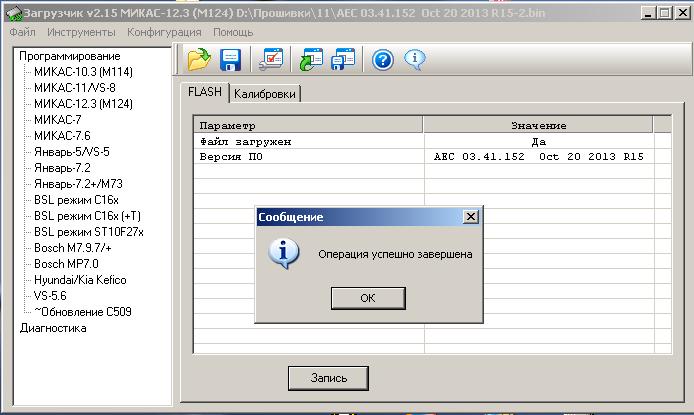The height and width of the screenshot is (415, 694).
Task: Open the Инструменты menu
Action: (x=81, y=32)
